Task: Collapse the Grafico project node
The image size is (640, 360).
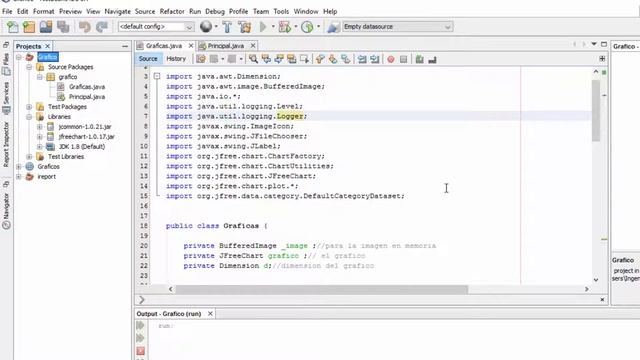Action: 19,57
